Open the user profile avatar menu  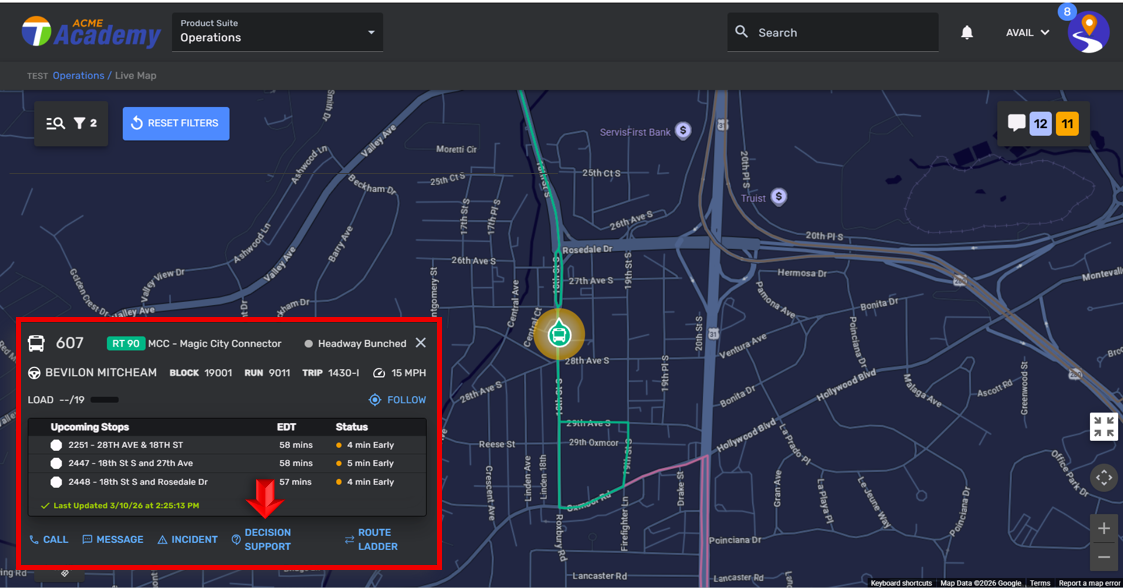coord(1087,33)
